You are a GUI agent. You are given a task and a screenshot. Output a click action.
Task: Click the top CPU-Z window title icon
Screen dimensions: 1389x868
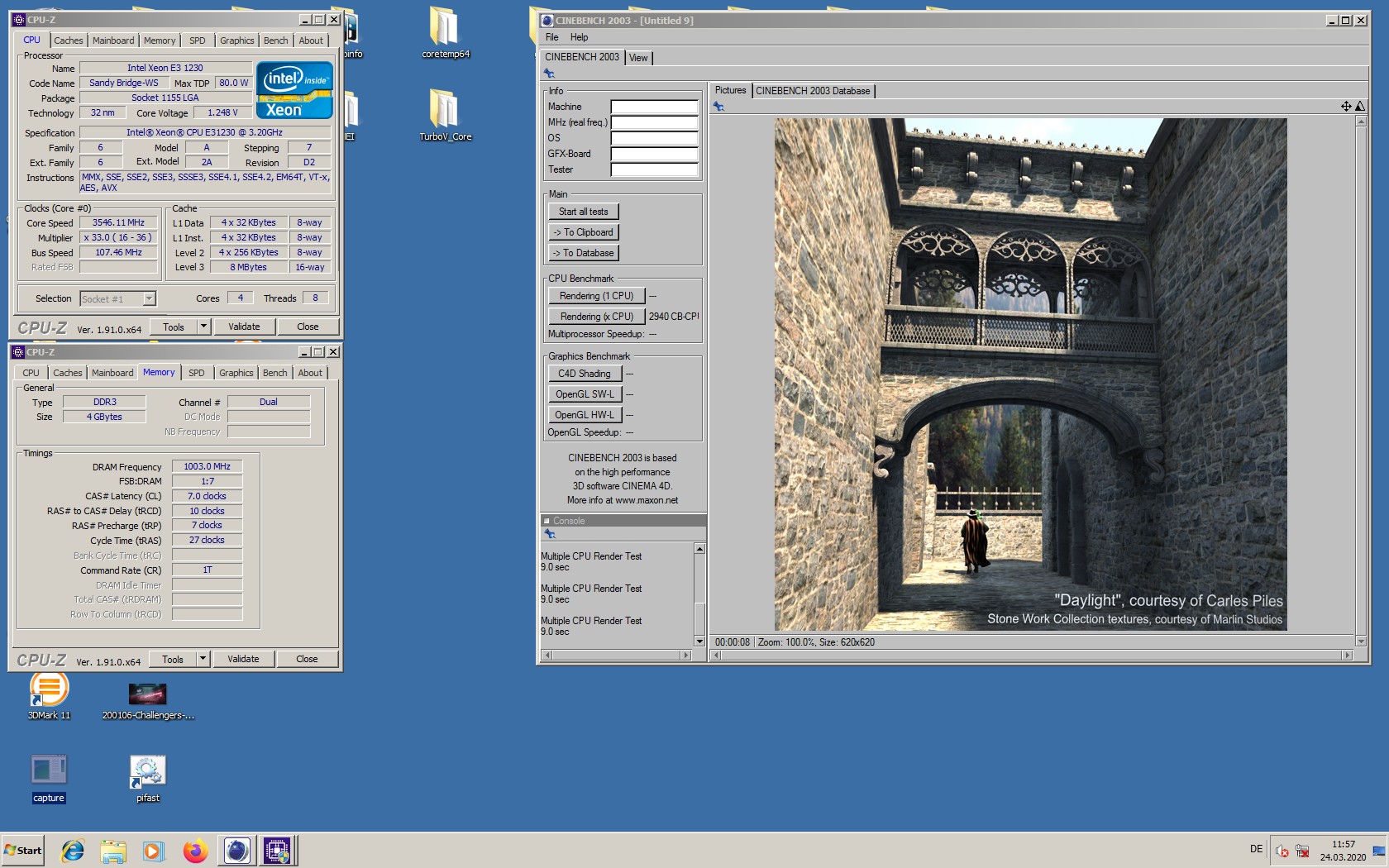(x=18, y=20)
